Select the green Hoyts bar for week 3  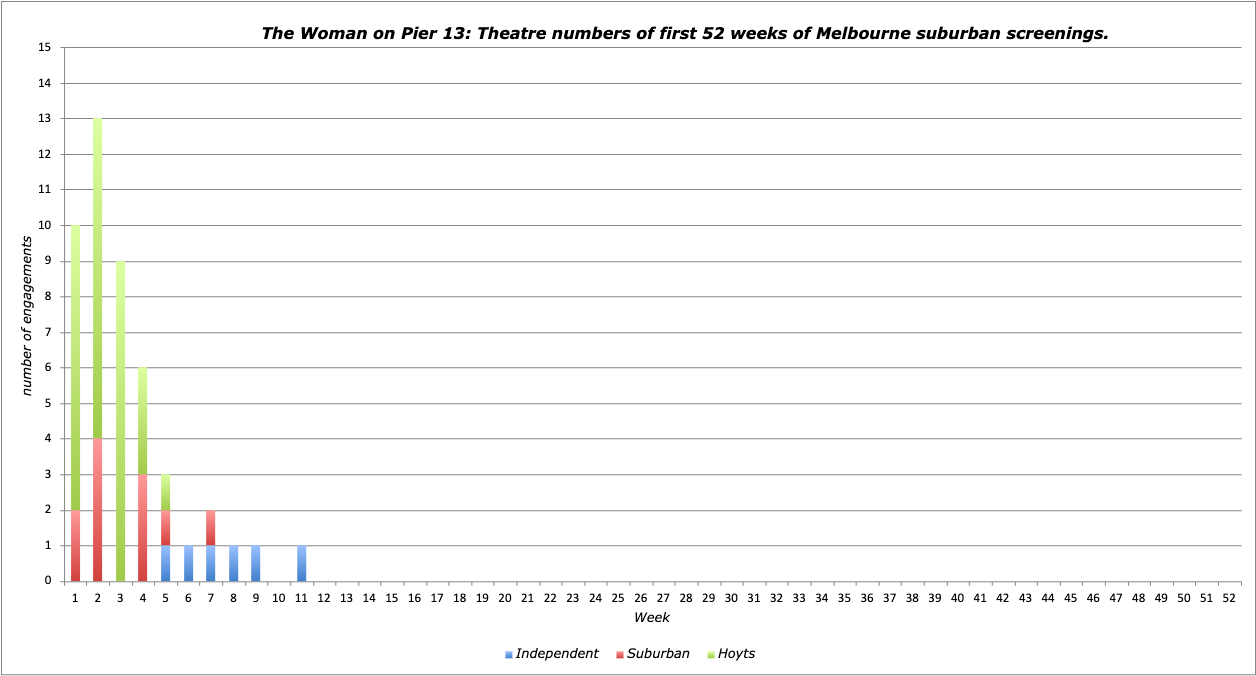(x=120, y=421)
